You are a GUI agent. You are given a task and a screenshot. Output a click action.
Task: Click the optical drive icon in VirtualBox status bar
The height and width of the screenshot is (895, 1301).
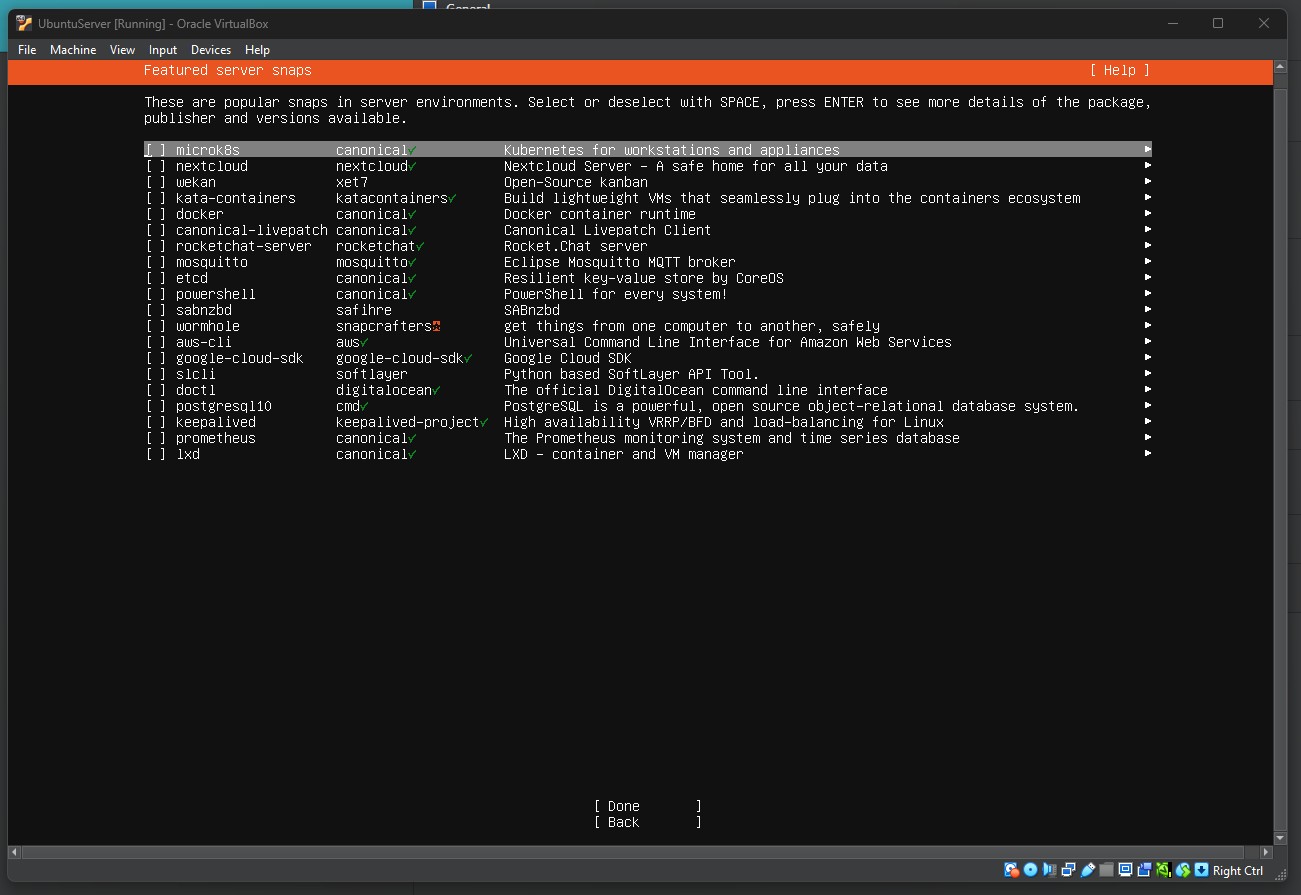point(1030,870)
